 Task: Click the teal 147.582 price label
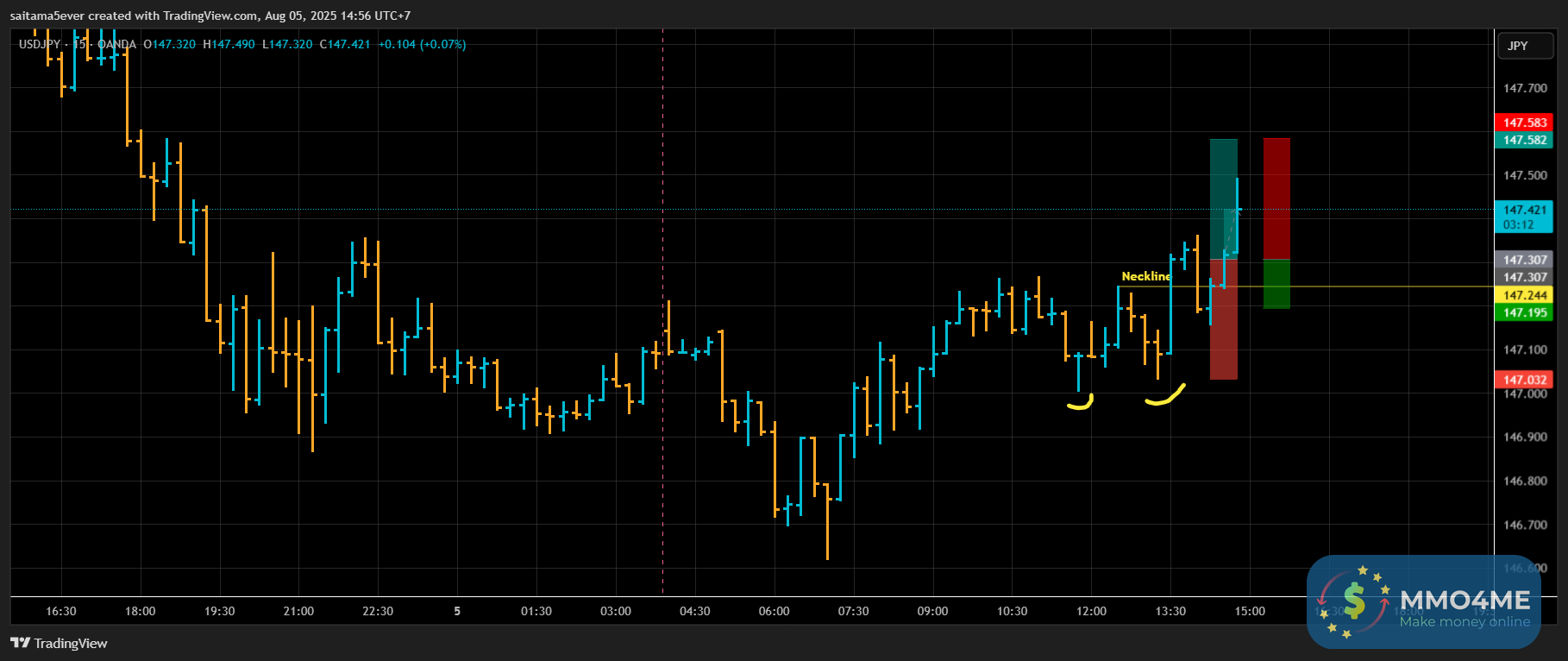pos(1524,140)
